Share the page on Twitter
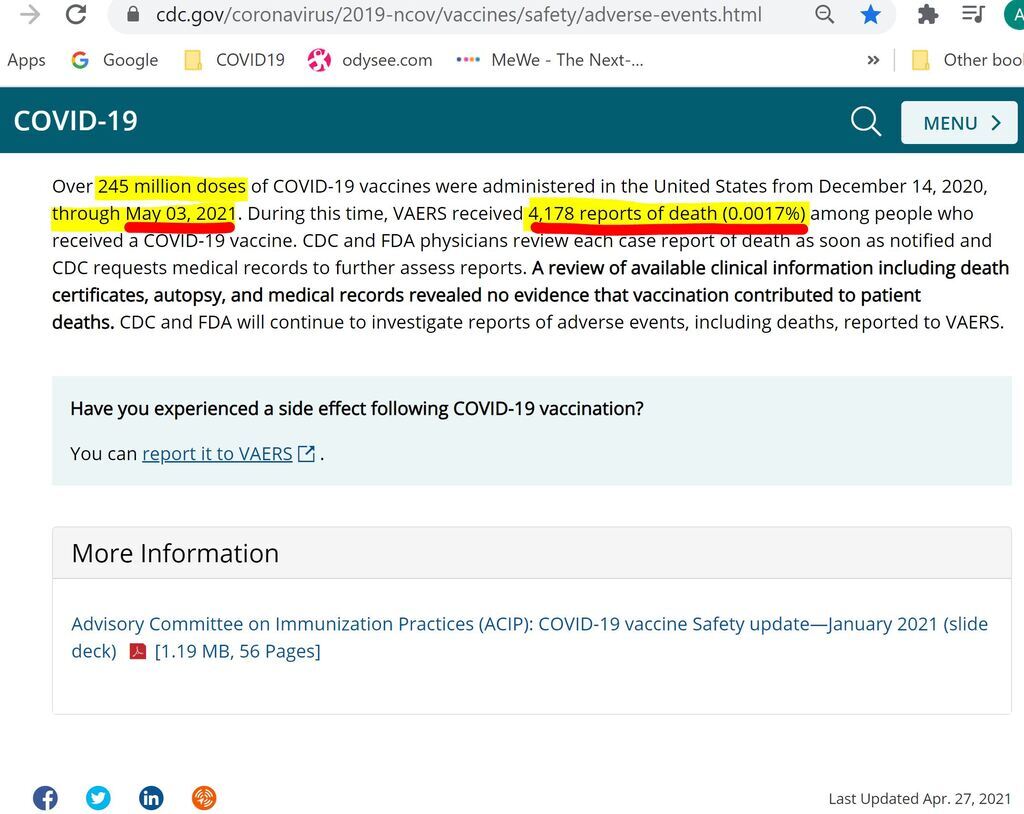 [98, 797]
